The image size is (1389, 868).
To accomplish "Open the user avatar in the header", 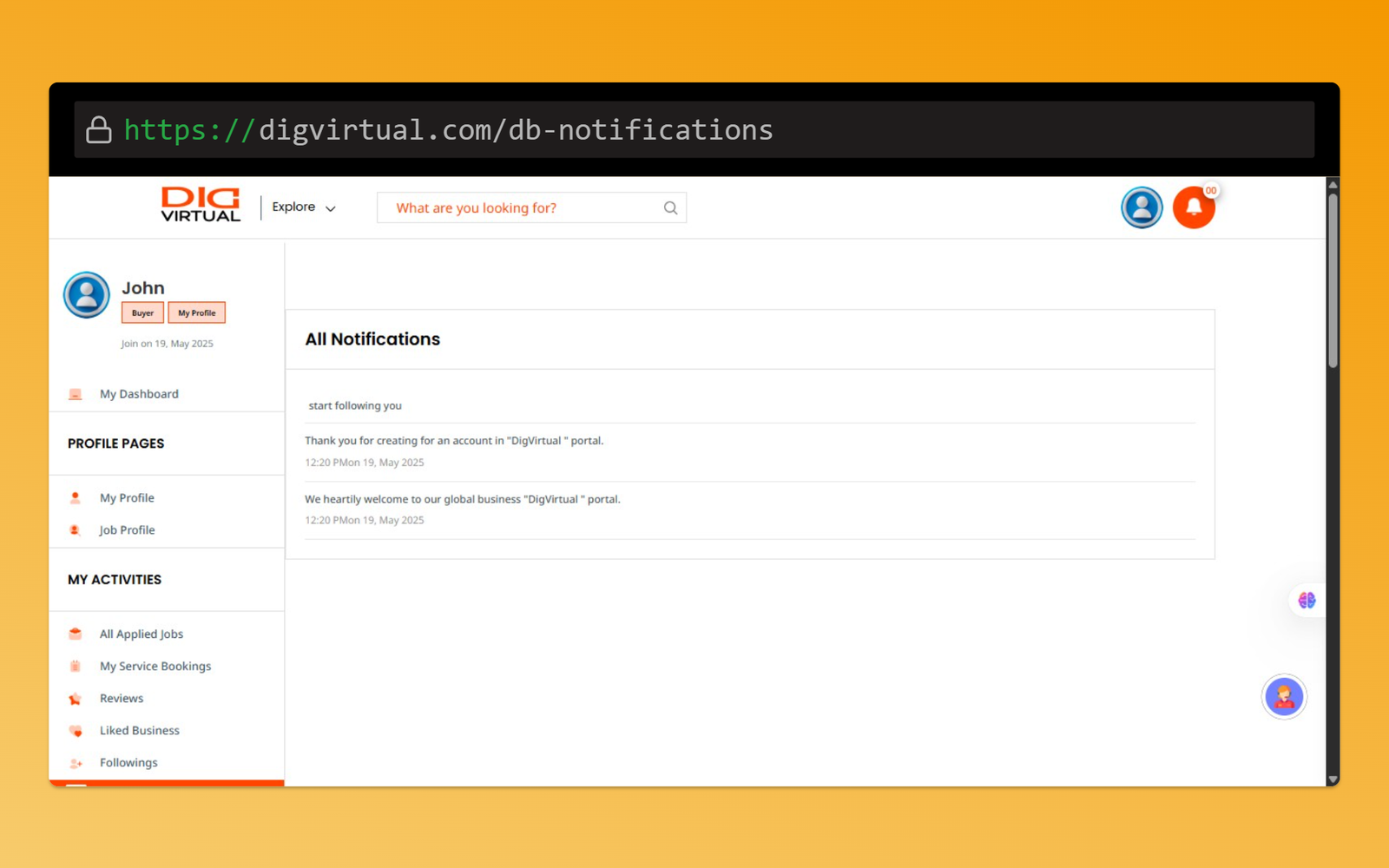I will pyautogui.click(x=1142, y=207).
